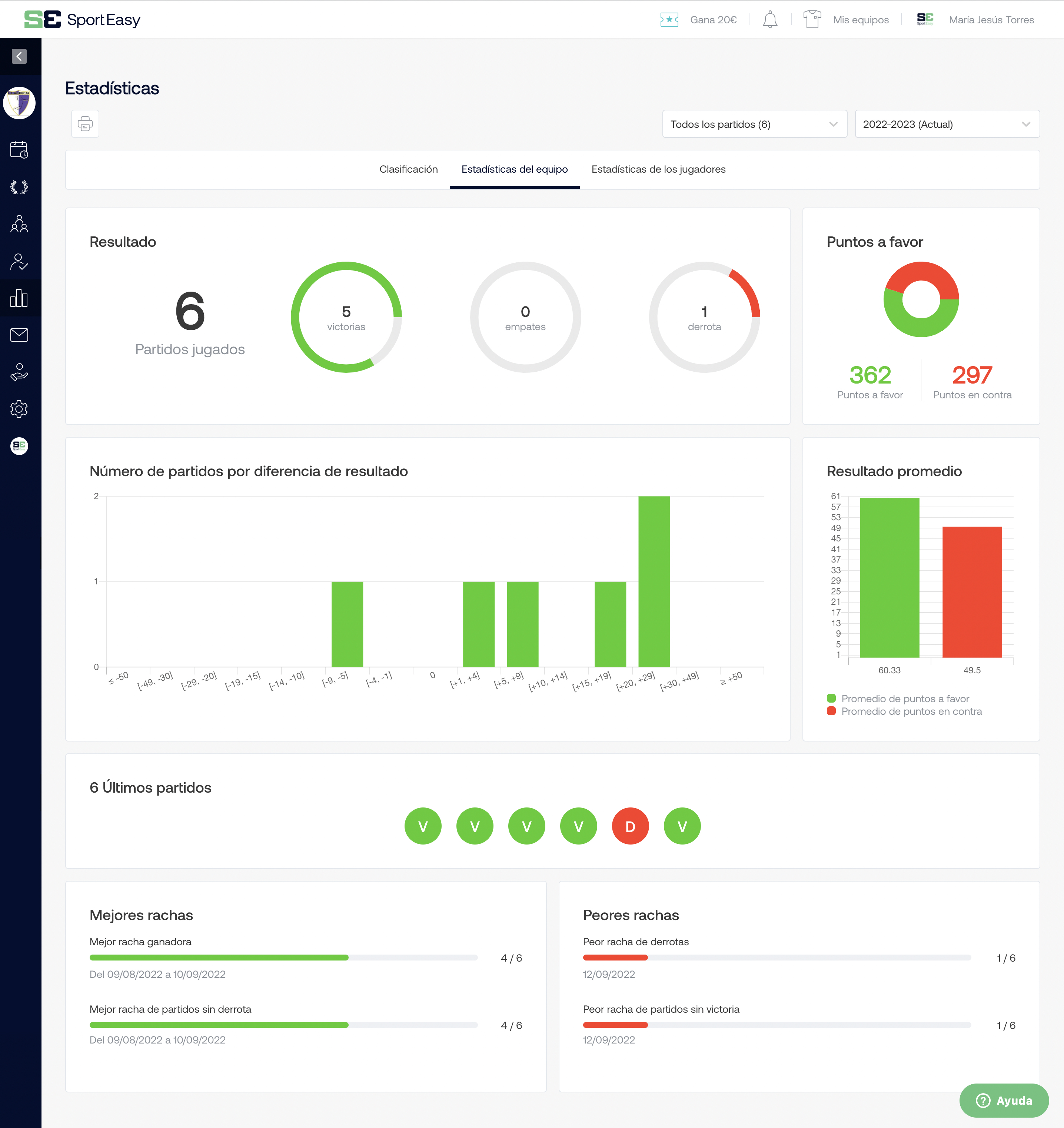This screenshot has width=1064, height=1128.
Task: Open Mis equipos link
Action: click(x=860, y=20)
